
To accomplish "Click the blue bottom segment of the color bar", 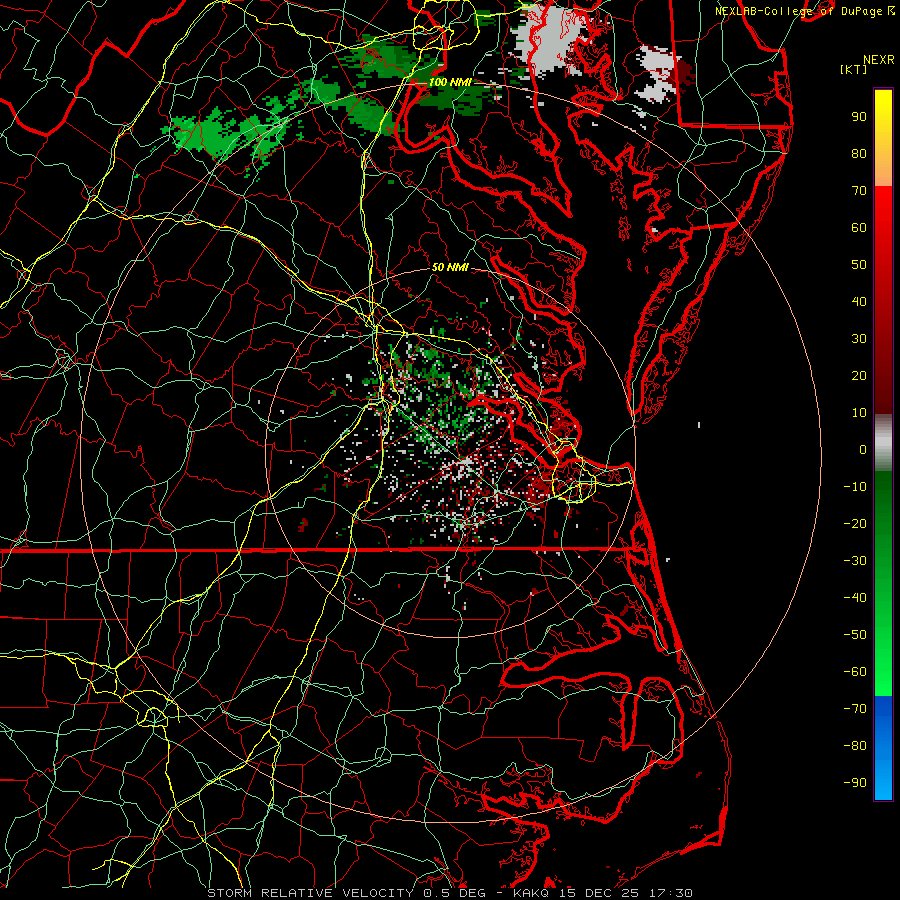I will point(883,748).
